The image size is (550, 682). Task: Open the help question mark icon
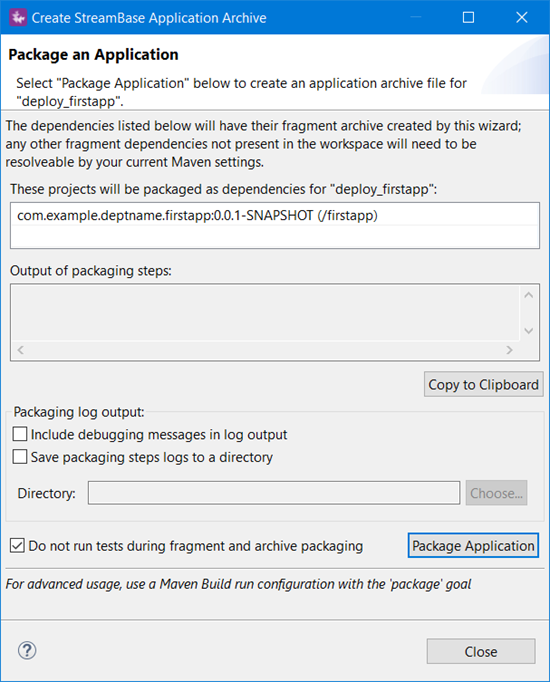point(27,651)
